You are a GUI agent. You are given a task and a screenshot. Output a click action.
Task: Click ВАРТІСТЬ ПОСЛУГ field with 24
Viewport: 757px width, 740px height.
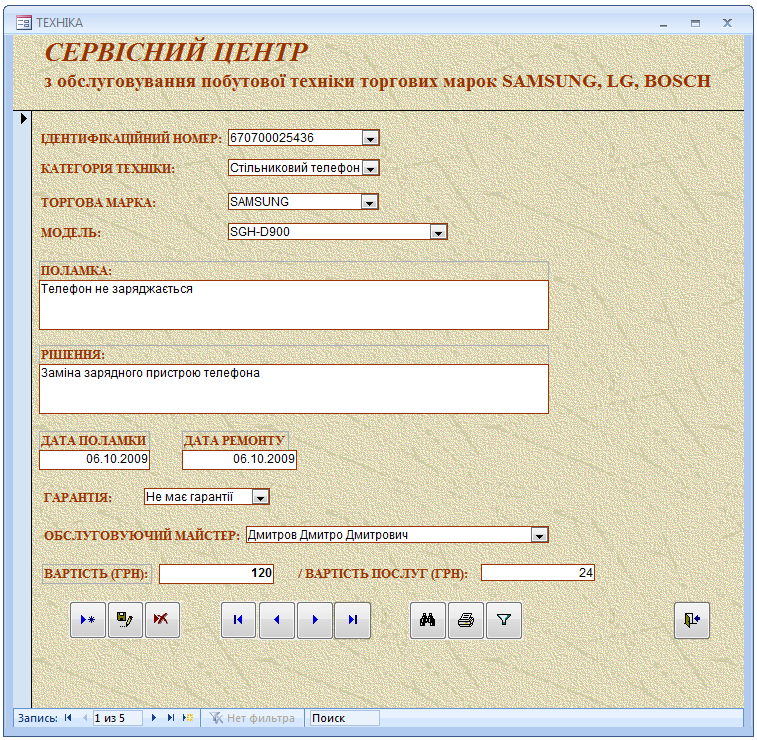(538, 573)
